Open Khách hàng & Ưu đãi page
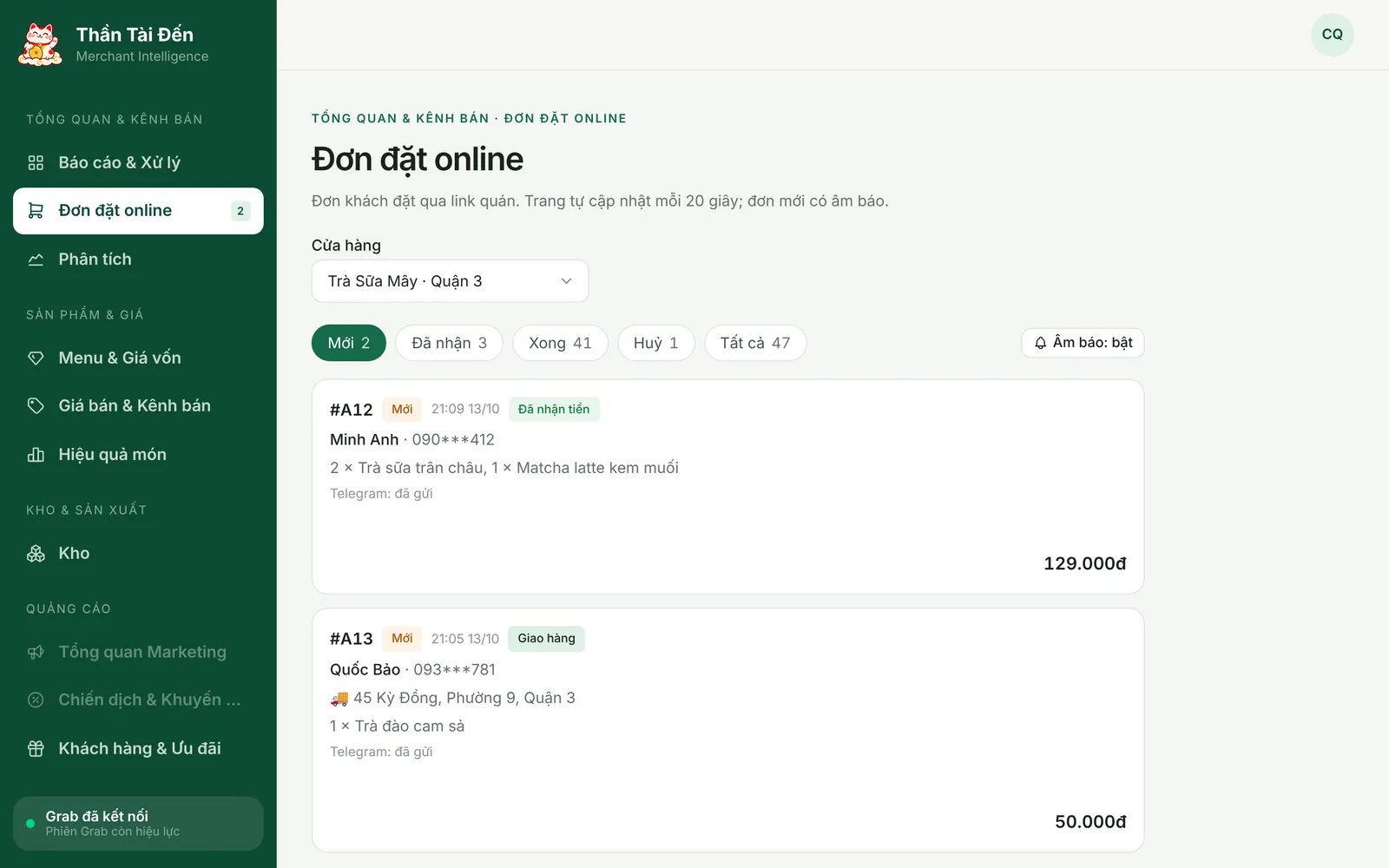Image resolution: width=1389 pixels, height=868 pixels. pyautogui.click(x=138, y=748)
